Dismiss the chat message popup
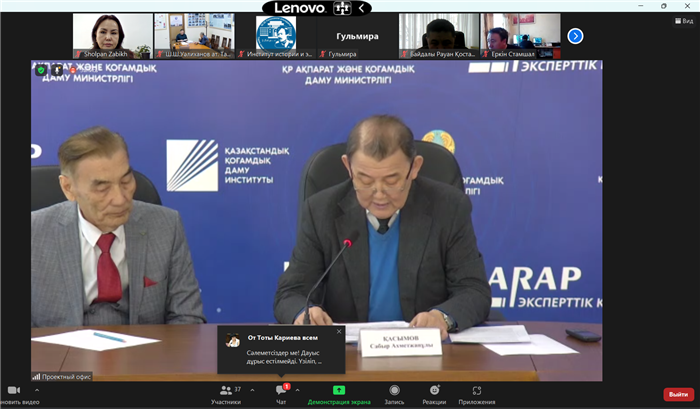 [338, 331]
